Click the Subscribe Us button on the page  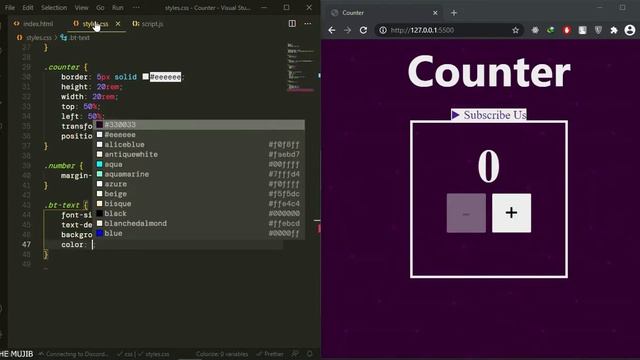pos(489,115)
